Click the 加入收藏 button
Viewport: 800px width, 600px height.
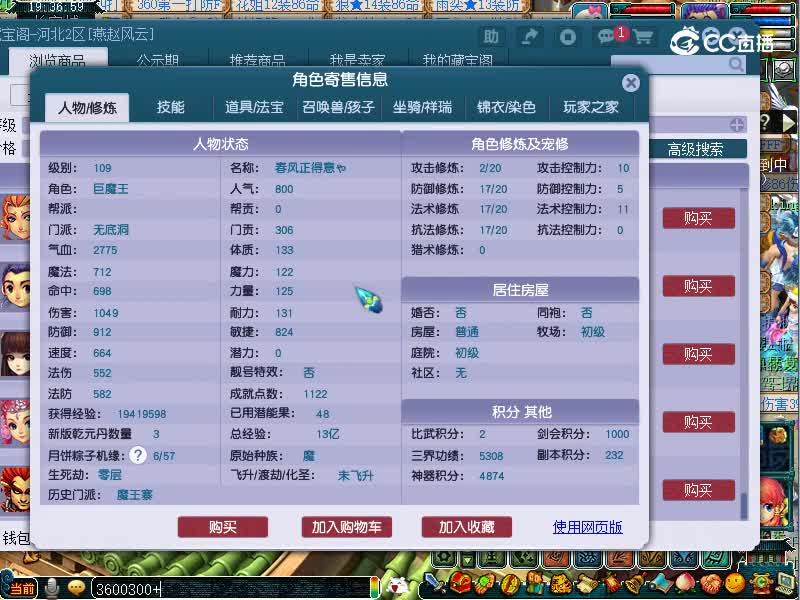pos(466,527)
